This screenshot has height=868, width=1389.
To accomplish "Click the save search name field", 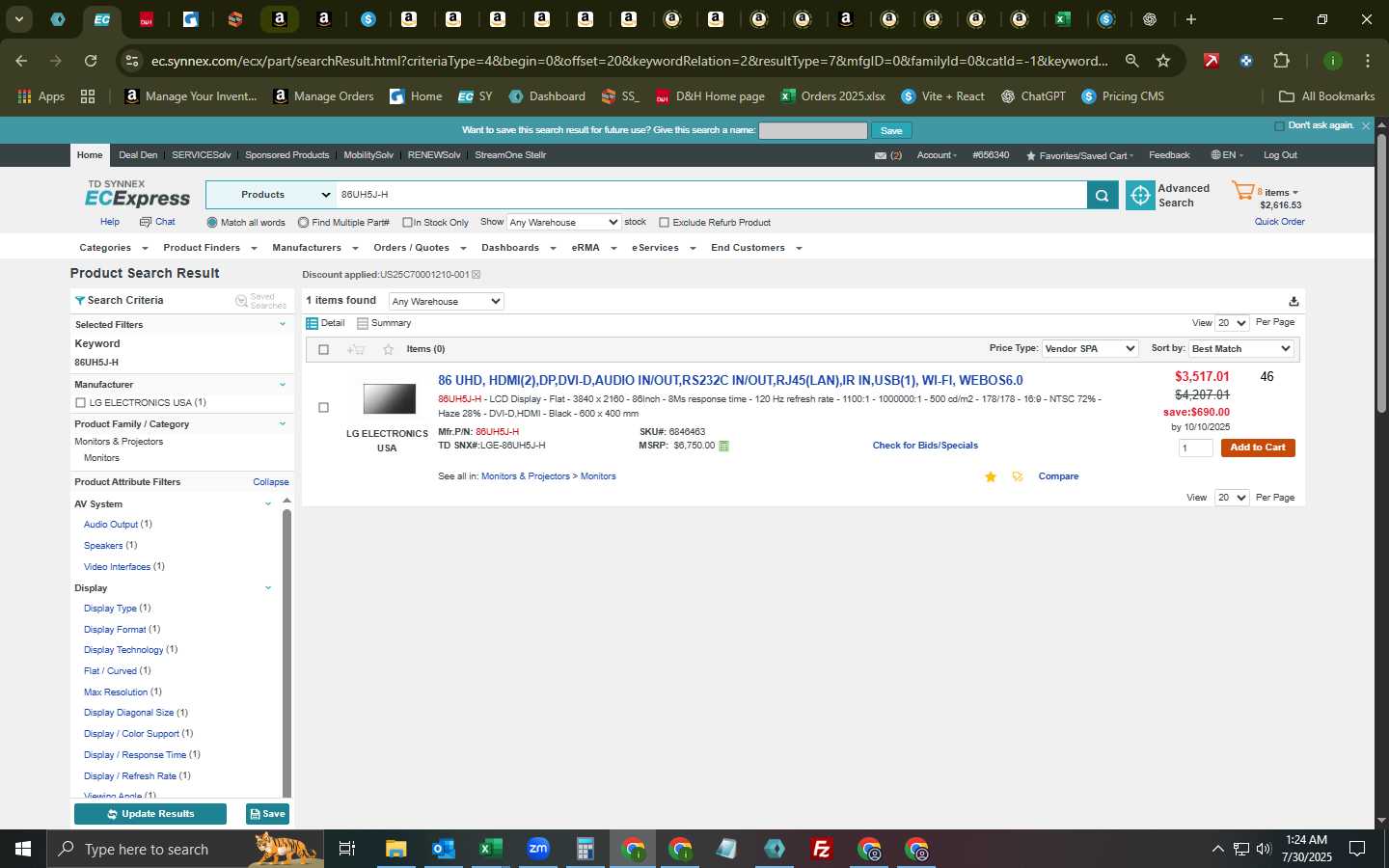I will pyautogui.click(x=812, y=130).
